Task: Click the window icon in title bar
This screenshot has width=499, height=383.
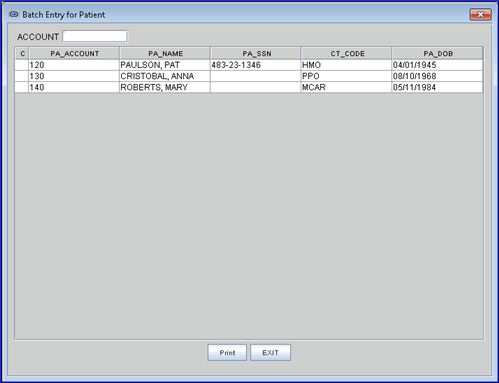Action: [x=14, y=14]
